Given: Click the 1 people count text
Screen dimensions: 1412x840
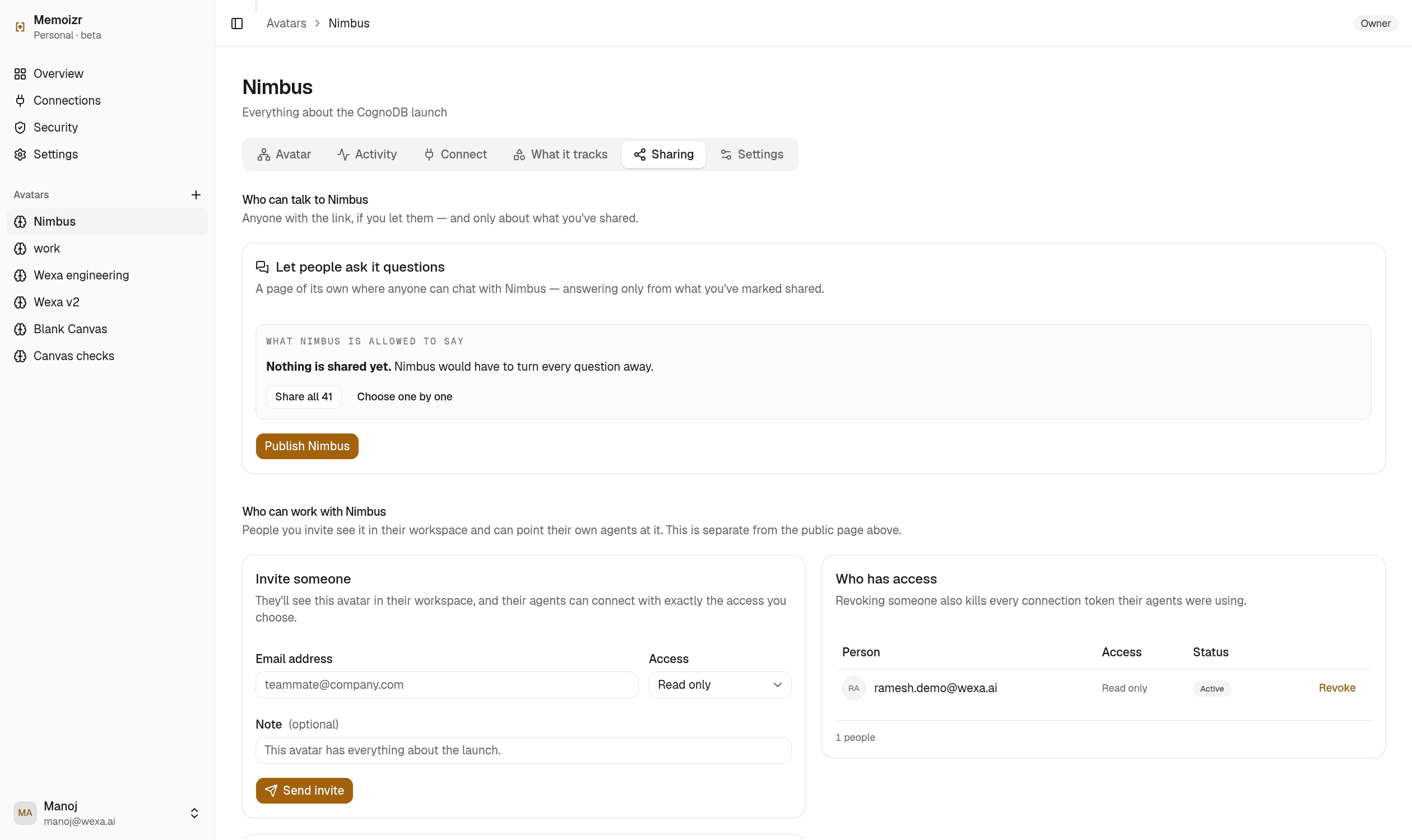Looking at the screenshot, I should point(855,738).
